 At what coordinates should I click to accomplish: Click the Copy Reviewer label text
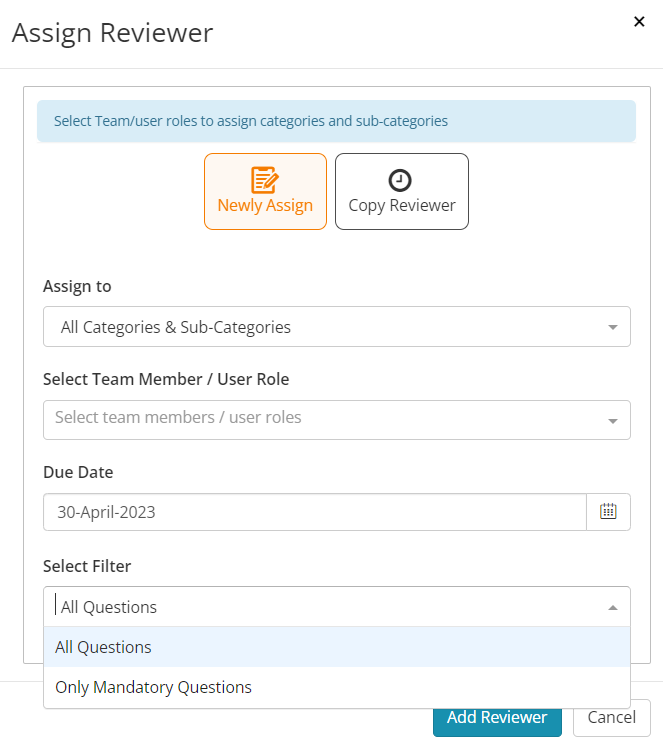[x=402, y=206]
